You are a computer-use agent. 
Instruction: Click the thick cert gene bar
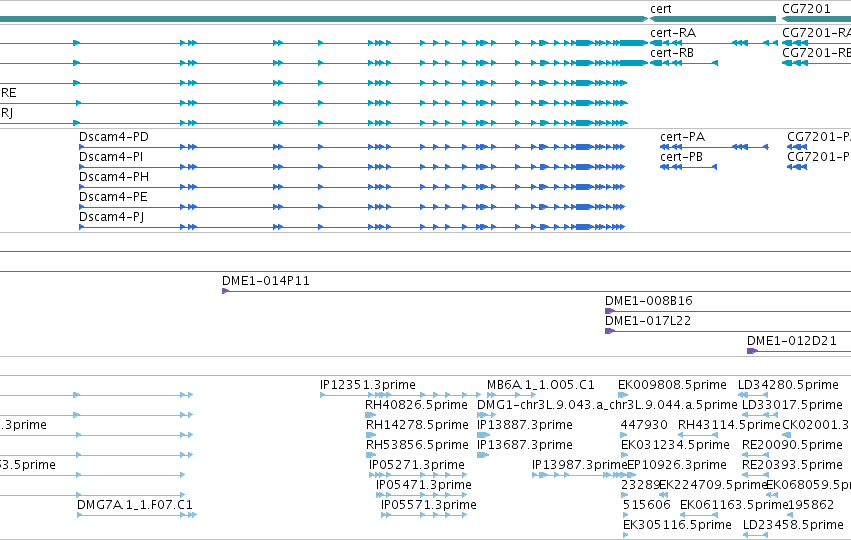(713, 19)
